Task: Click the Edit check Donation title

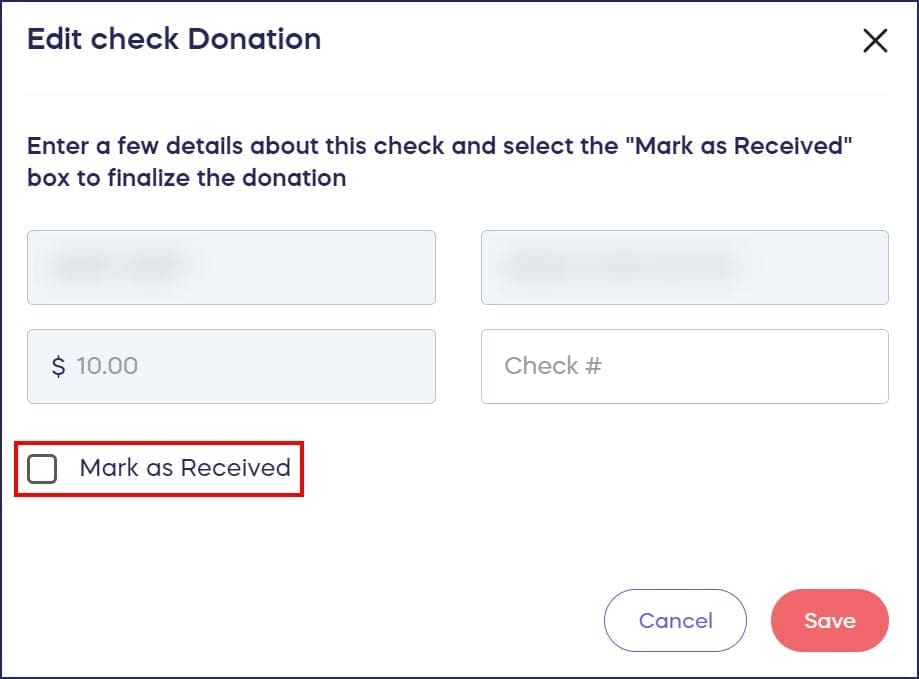Action: click(174, 39)
